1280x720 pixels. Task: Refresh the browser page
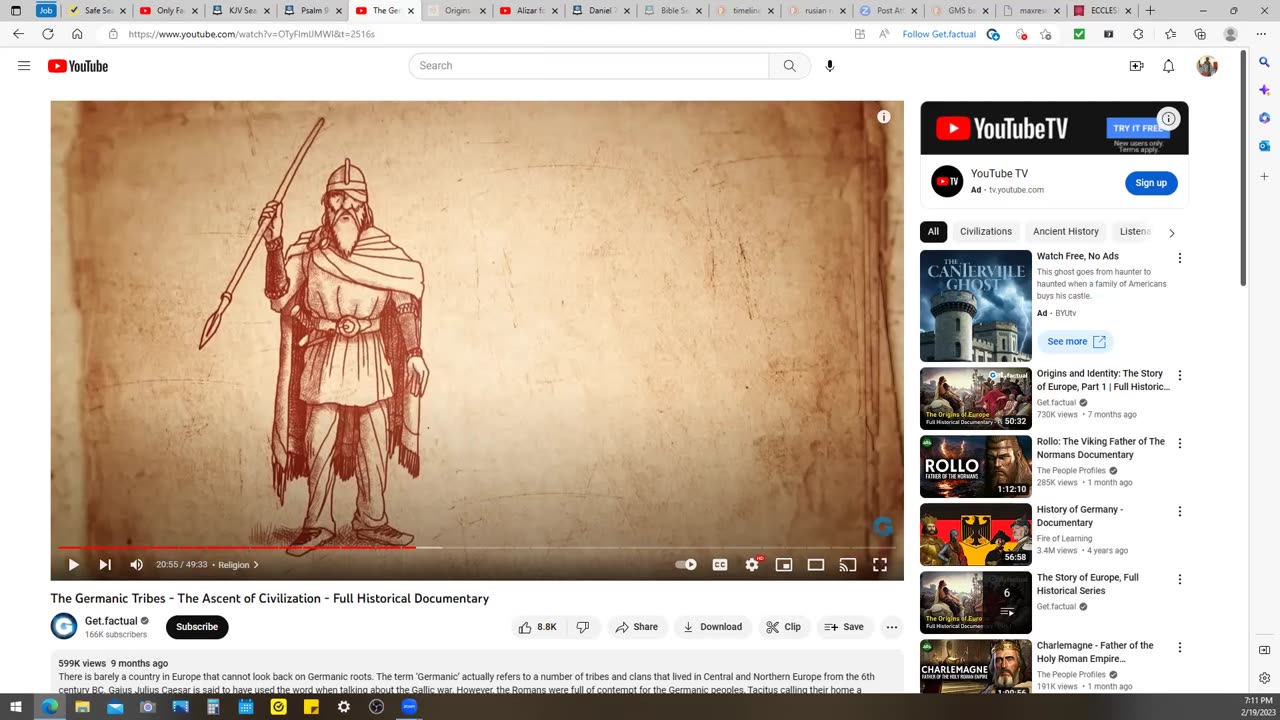tap(47, 34)
